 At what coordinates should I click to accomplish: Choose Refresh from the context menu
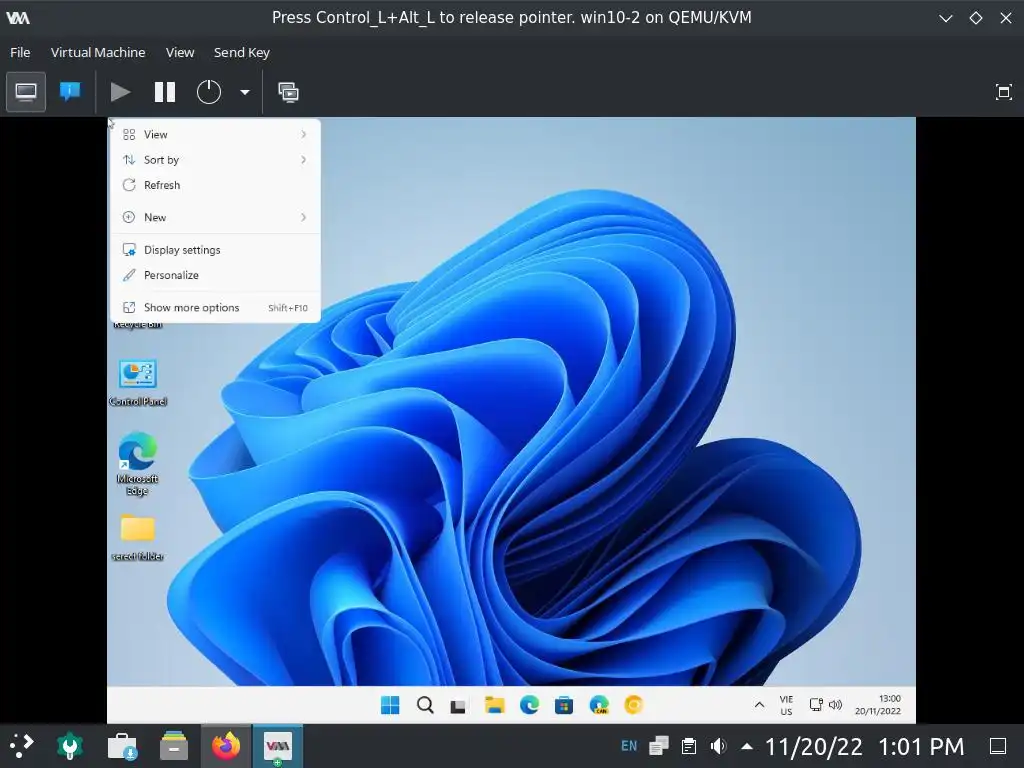point(215,185)
